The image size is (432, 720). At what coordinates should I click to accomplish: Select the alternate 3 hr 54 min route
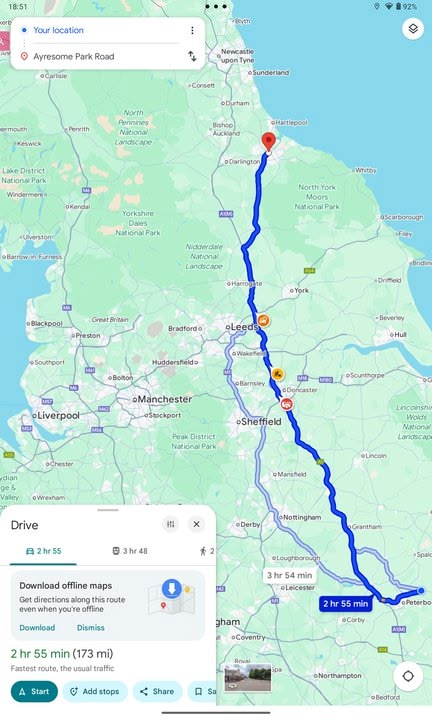290,575
